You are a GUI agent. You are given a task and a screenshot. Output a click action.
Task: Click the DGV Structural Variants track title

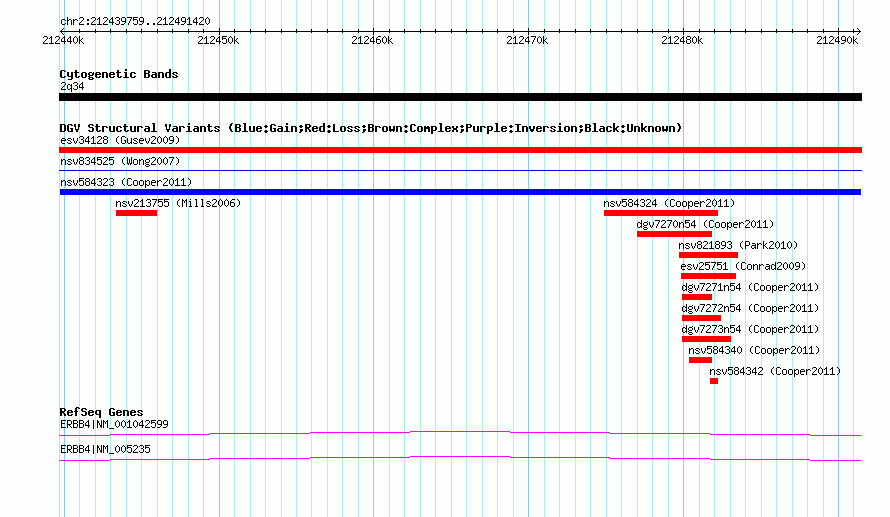point(371,128)
